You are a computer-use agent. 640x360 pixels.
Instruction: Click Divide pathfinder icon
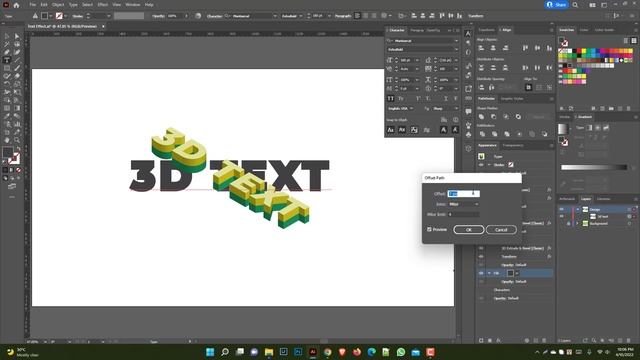(x=482, y=134)
